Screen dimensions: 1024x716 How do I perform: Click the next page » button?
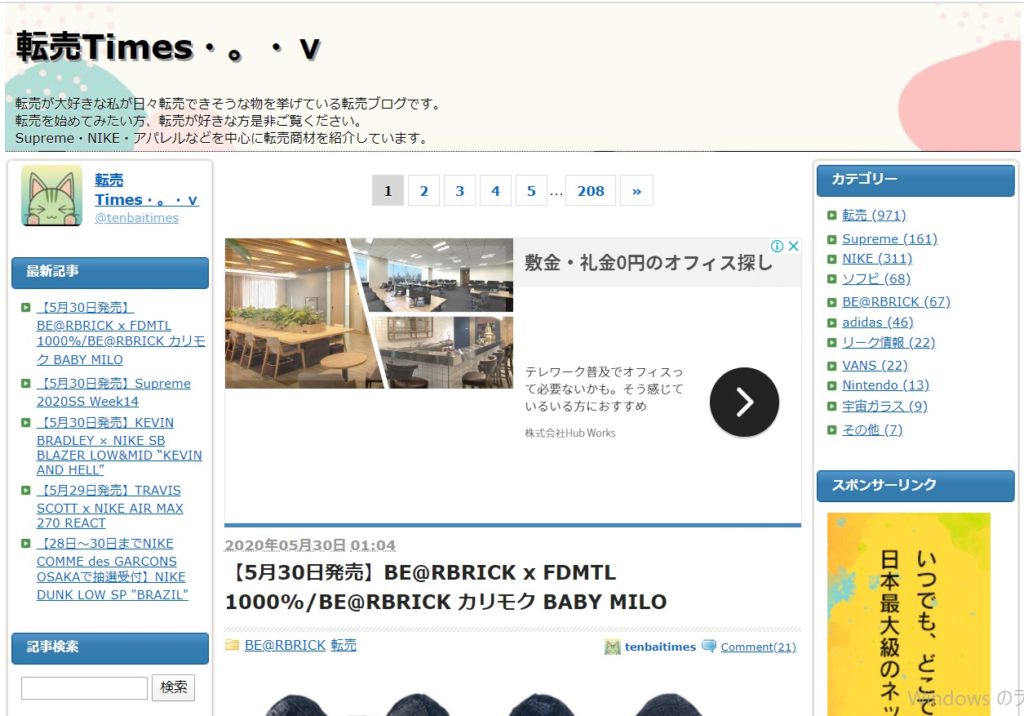pyautogui.click(x=637, y=191)
